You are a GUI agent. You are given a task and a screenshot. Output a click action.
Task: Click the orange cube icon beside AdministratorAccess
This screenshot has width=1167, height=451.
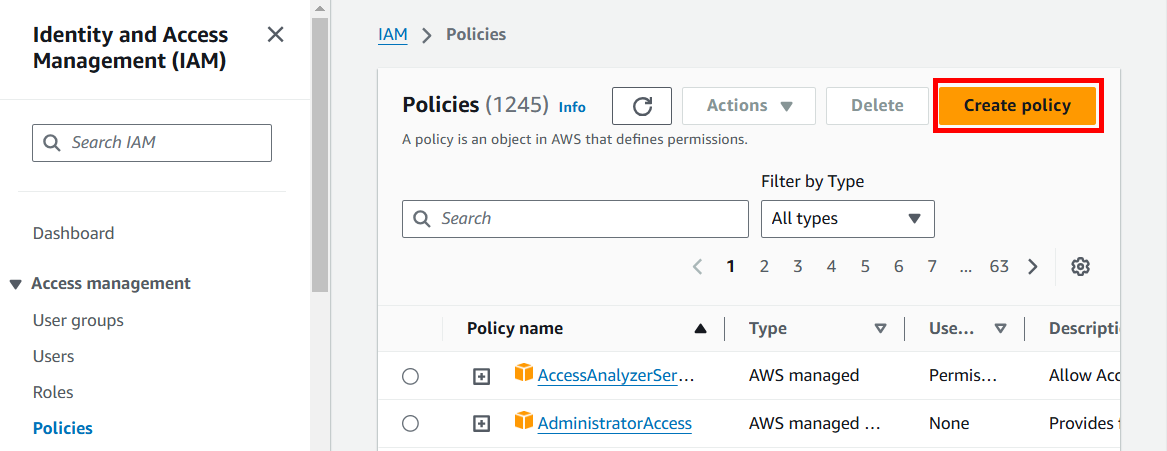pyautogui.click(x=524, y=420)
